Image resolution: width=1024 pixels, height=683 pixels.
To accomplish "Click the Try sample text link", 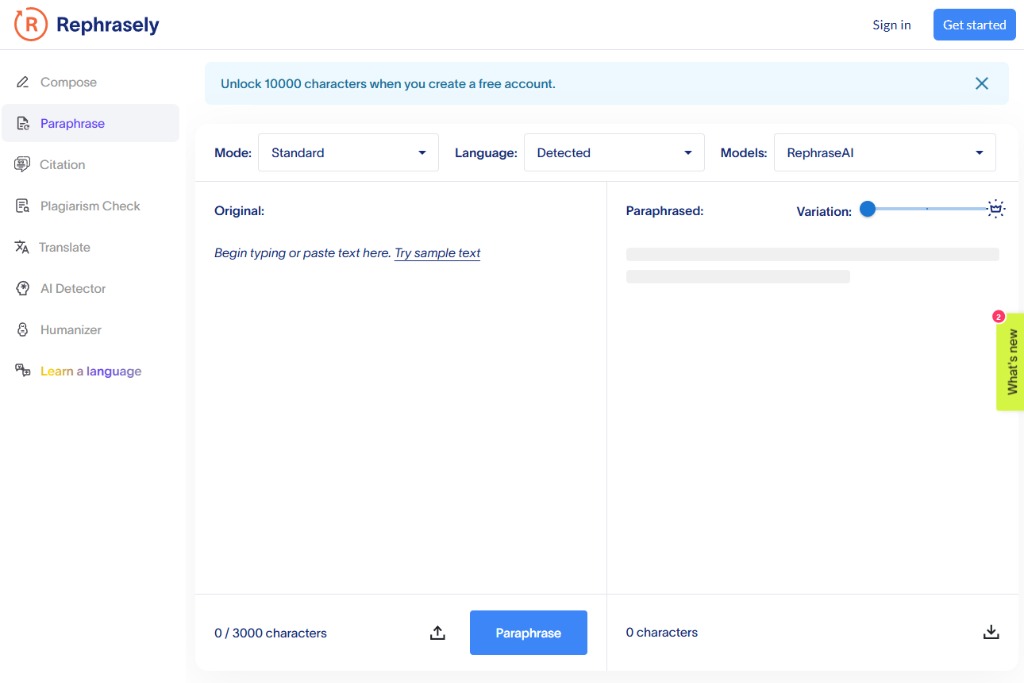I will [x=437, y=253].
